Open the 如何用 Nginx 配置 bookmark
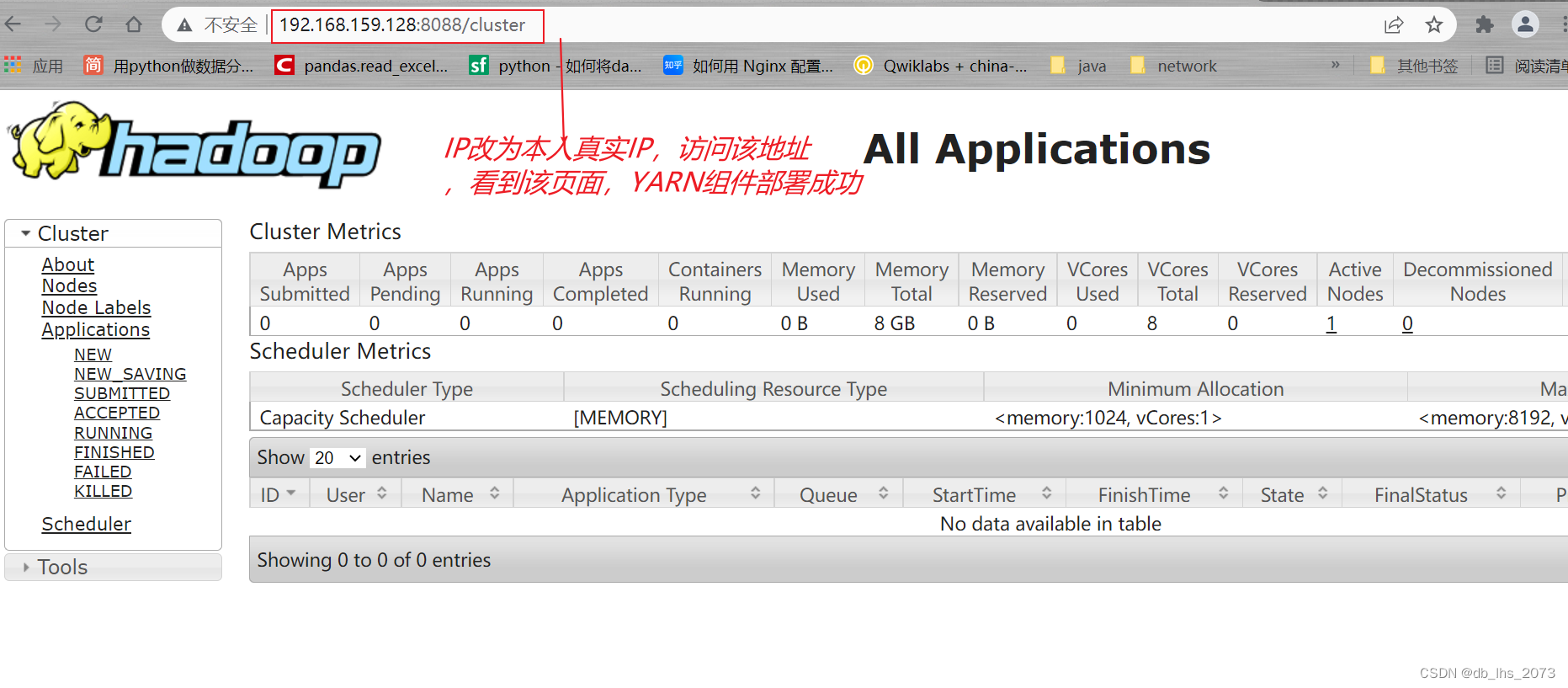This screenshot has width=1568, height=688. click(748, 66)
